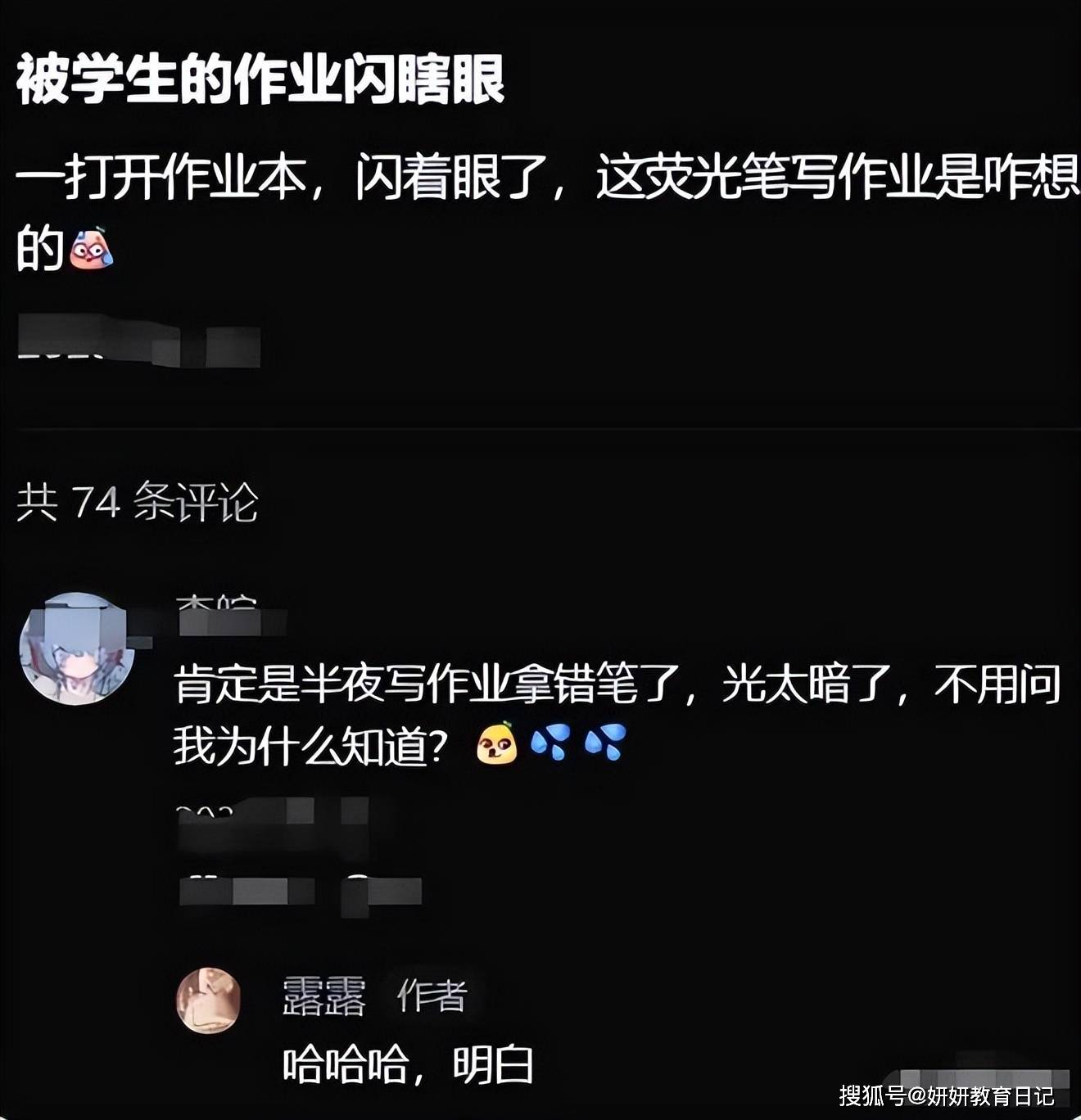Screen dimensions: 1081x1120
Task: Open the first commenter's anime avatar
Action: click(77, 648)
